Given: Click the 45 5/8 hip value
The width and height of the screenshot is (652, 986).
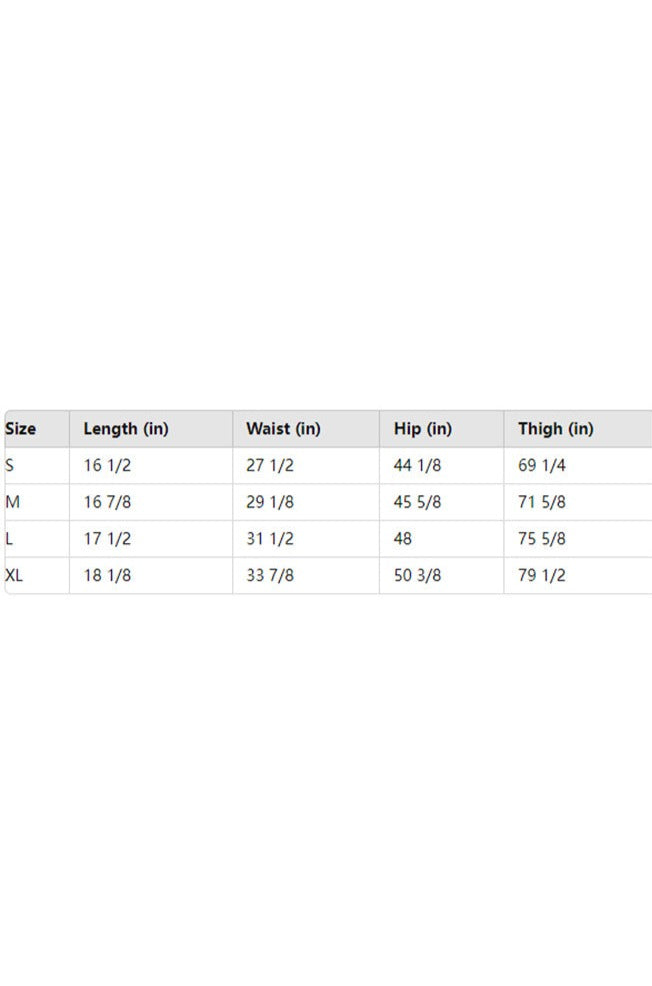Looking at the screenshot, I should (x=417, y=502).
